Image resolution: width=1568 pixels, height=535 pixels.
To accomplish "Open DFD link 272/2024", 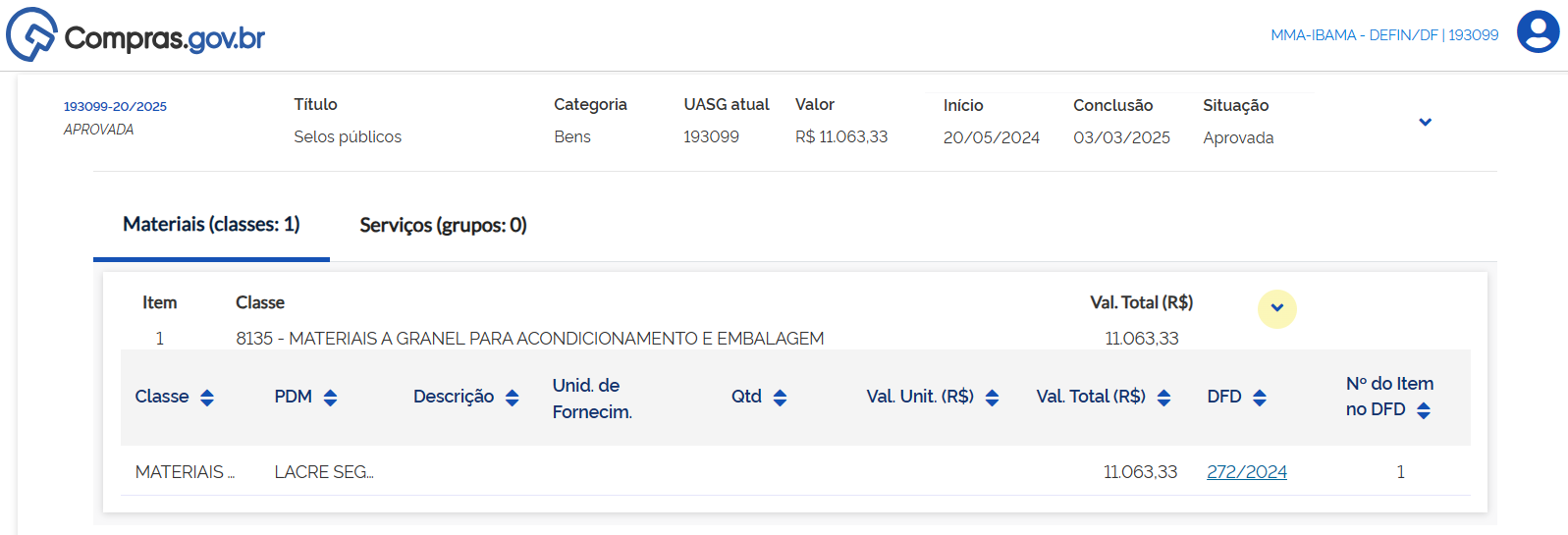I will 1246,472.
